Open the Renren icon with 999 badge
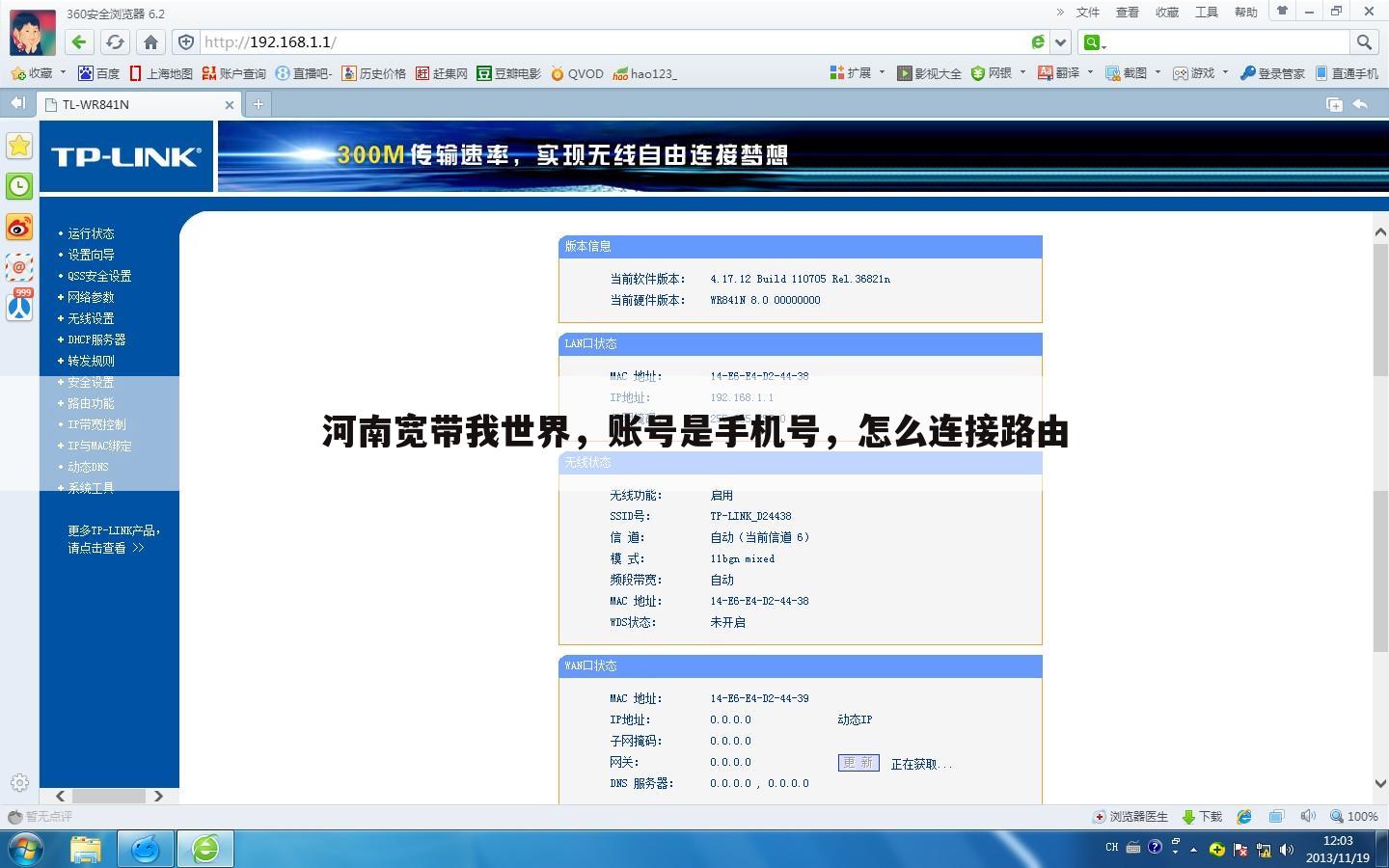The width and height of the screenshot is (1389, 868). click(x=19, y=305)
